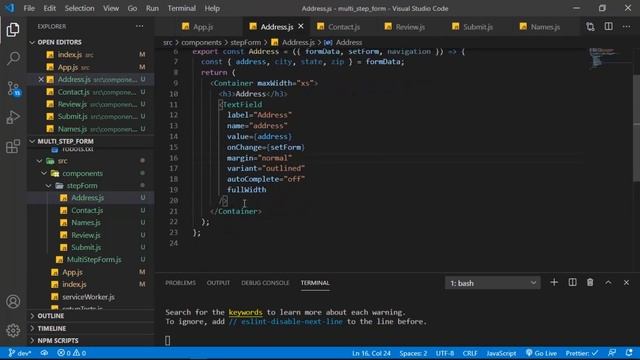Open the Terminal menu

(x=182, y=8)
